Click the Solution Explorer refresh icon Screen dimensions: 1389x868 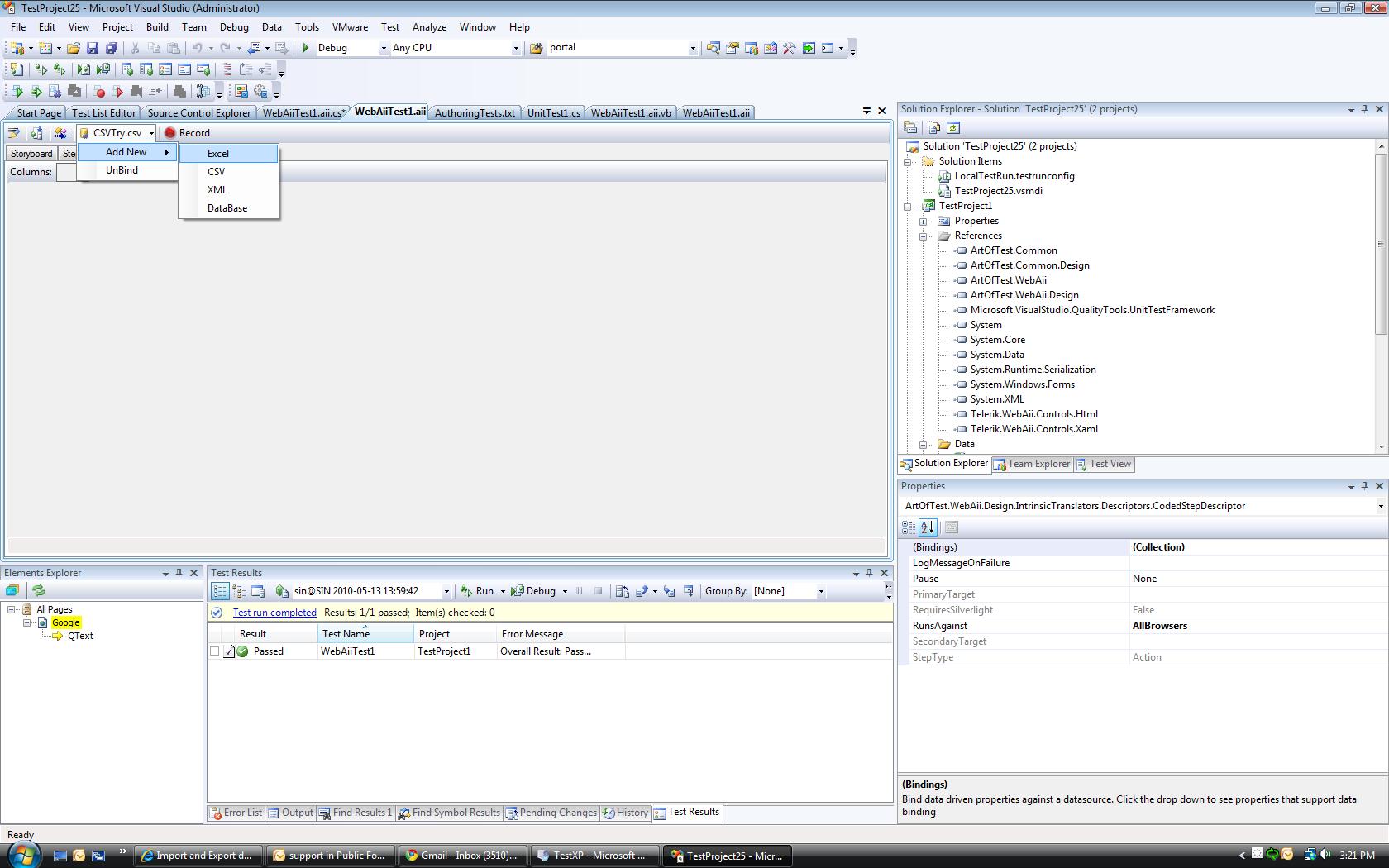tap(953, 127)
